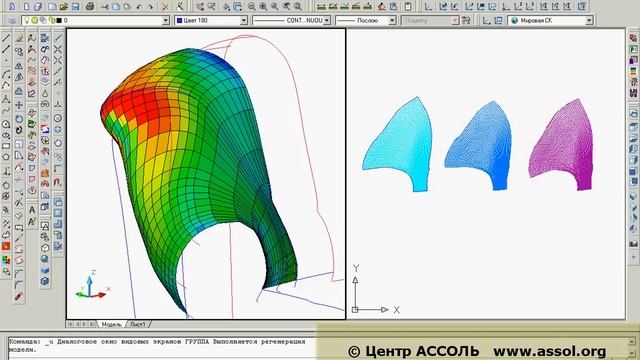Click the UCS icon left of Мировая СК
640x360 pixels.
[498, 20]
